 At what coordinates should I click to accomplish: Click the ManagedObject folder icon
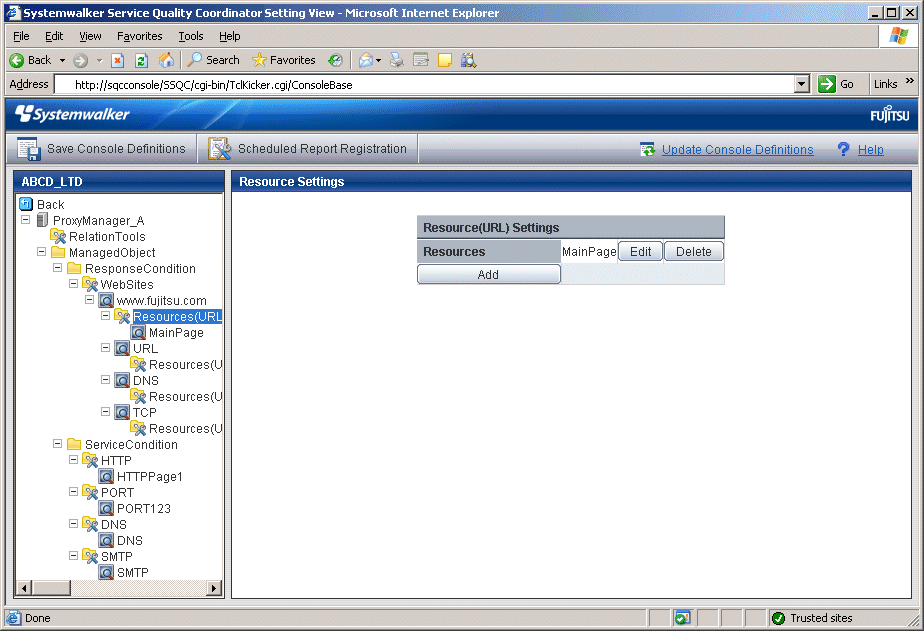point(58,252)
